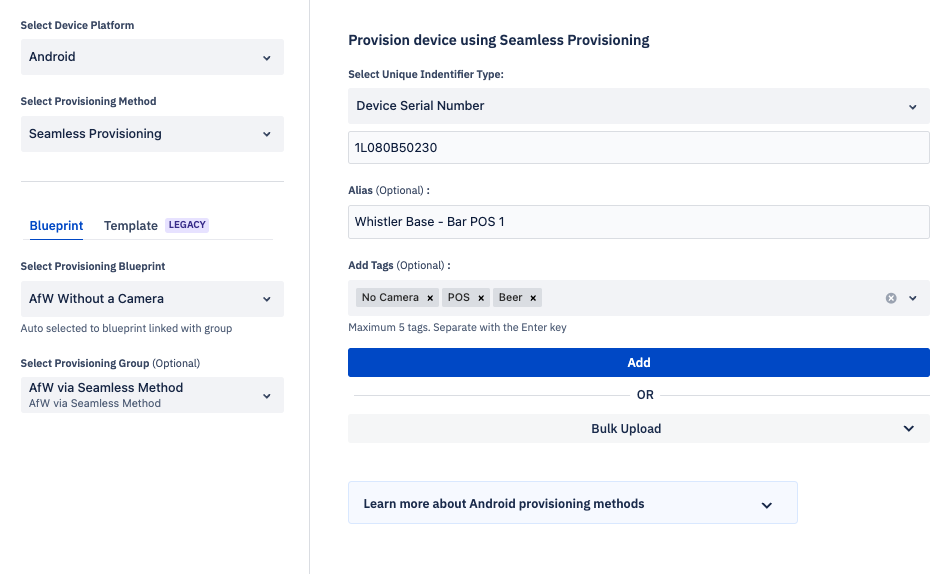The width and height of the screenshot is (948, 574).
Task: Open the Seamless Provisioning method dropdown
Action: (x=152, y=134)
